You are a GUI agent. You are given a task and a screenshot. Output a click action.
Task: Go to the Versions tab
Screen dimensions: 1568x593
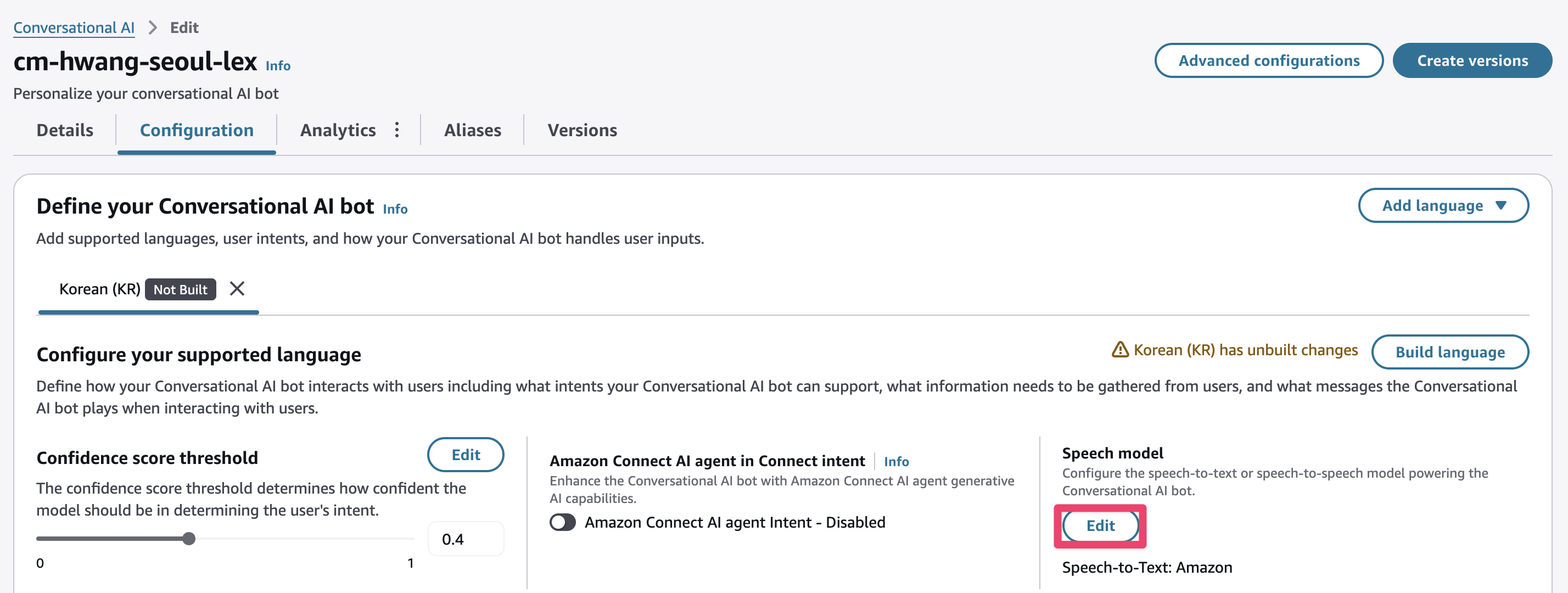click(x=582, y=130)
